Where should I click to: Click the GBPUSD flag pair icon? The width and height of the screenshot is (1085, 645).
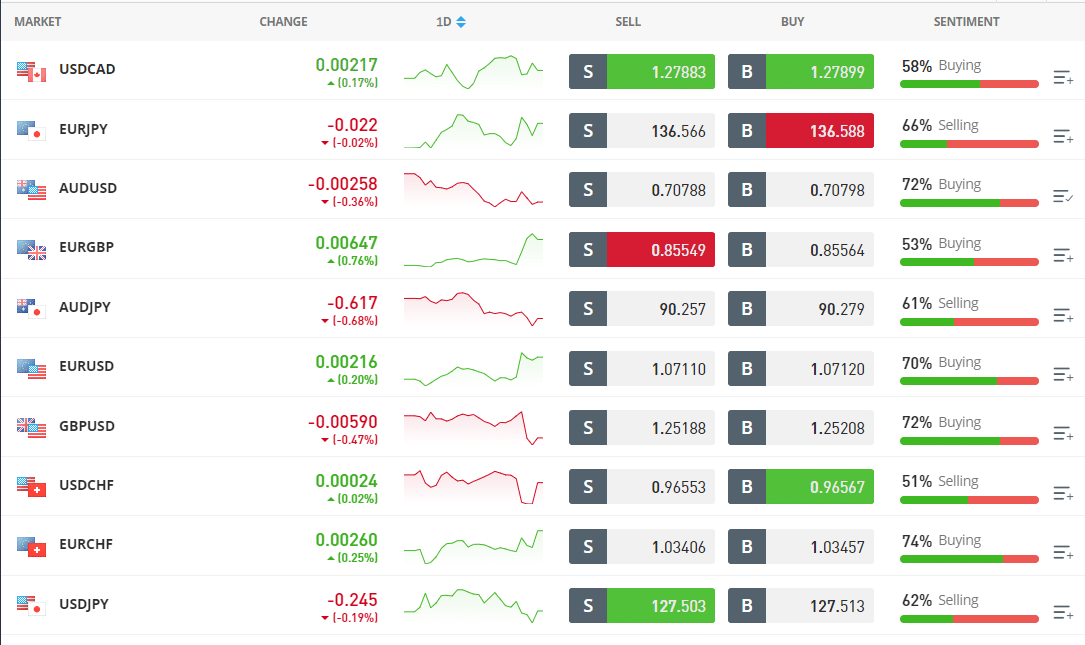coord(32,427)
